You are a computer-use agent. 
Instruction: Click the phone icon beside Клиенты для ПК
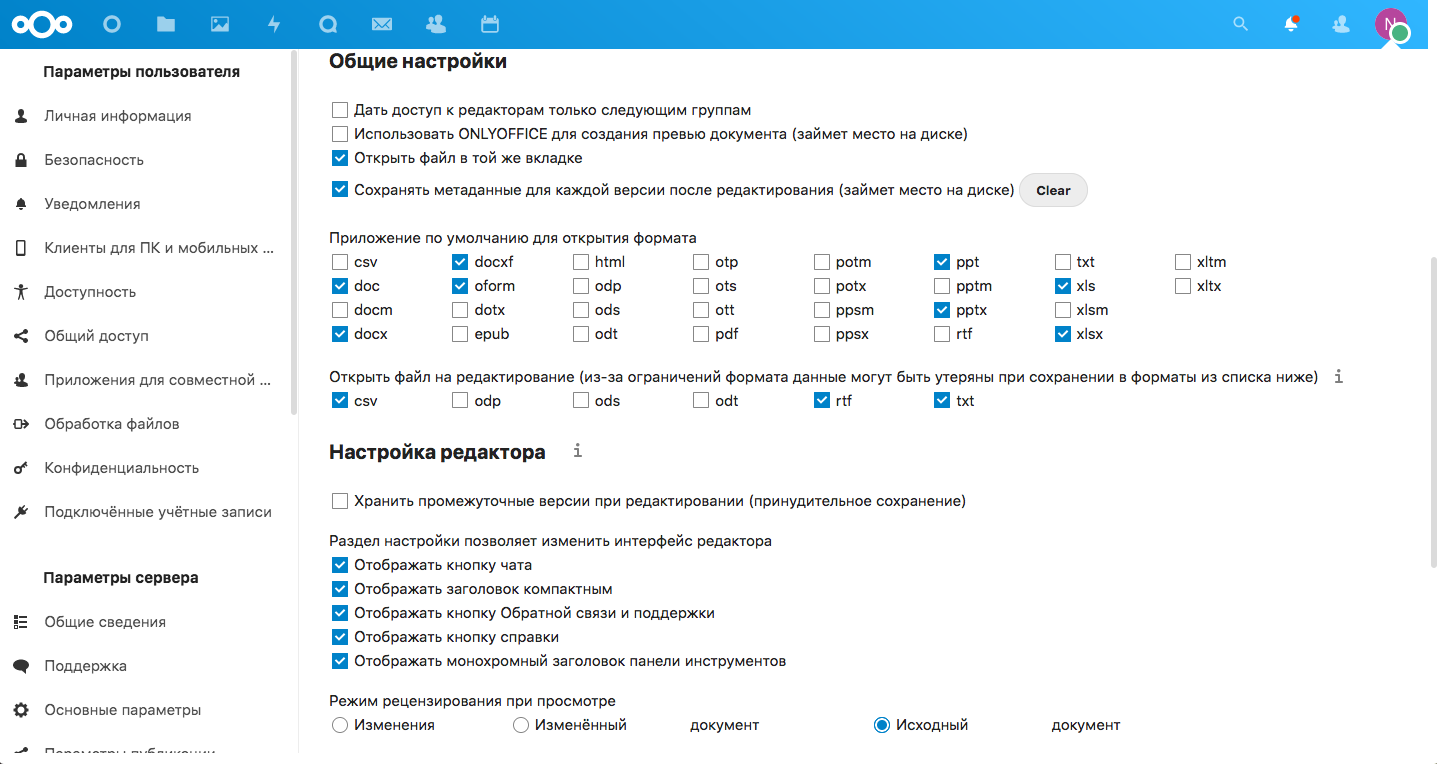click(x=21, y=248)
